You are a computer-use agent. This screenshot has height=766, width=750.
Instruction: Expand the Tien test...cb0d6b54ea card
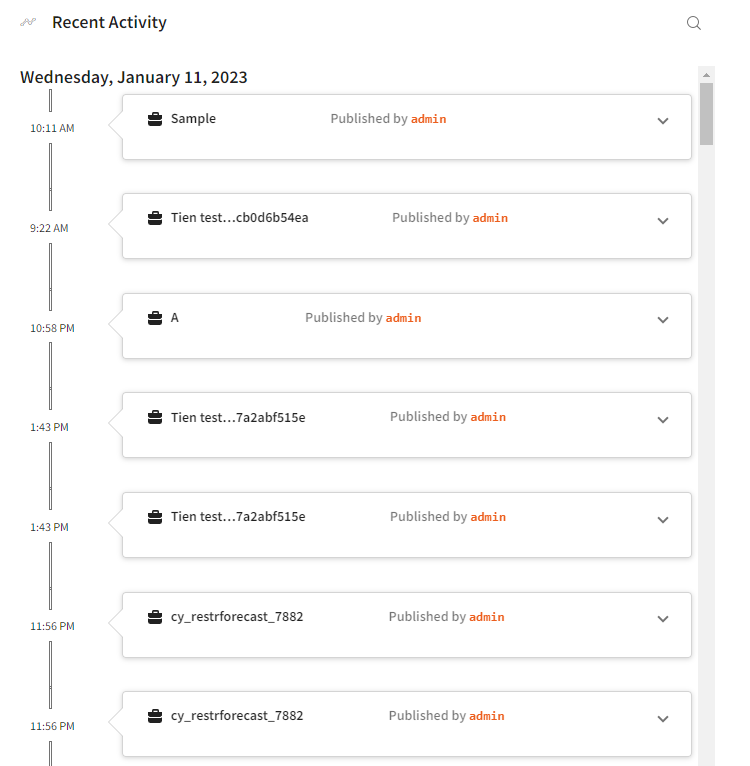click(662, 221)
